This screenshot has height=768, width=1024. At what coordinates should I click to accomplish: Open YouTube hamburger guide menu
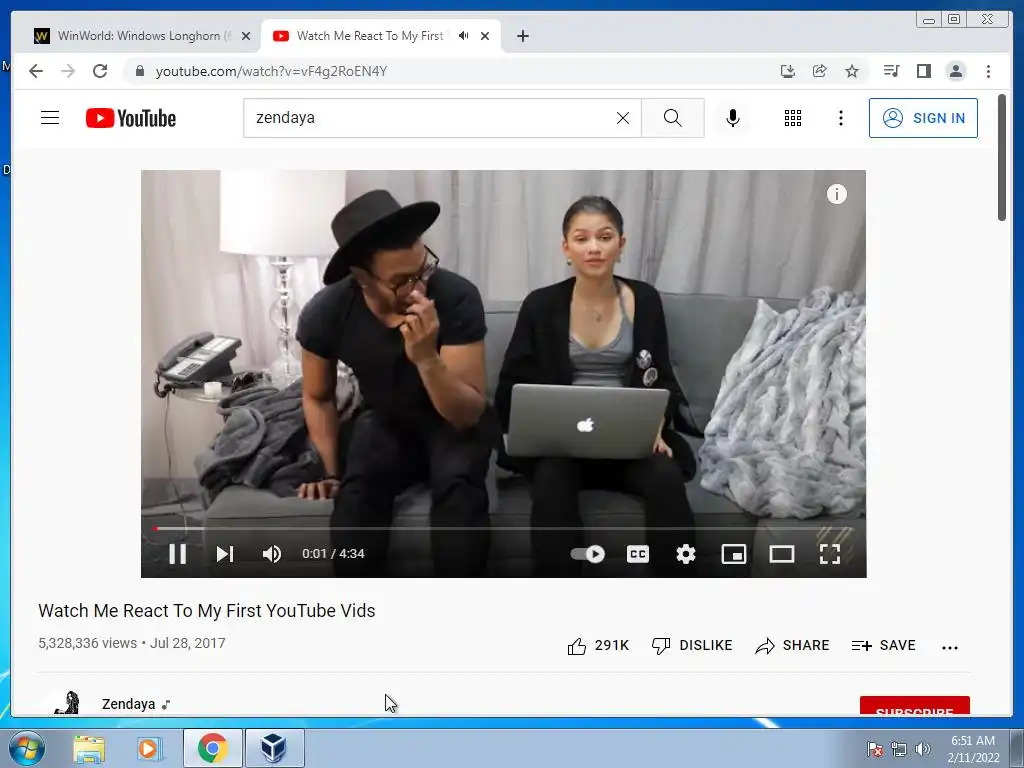tap(50, 118)
